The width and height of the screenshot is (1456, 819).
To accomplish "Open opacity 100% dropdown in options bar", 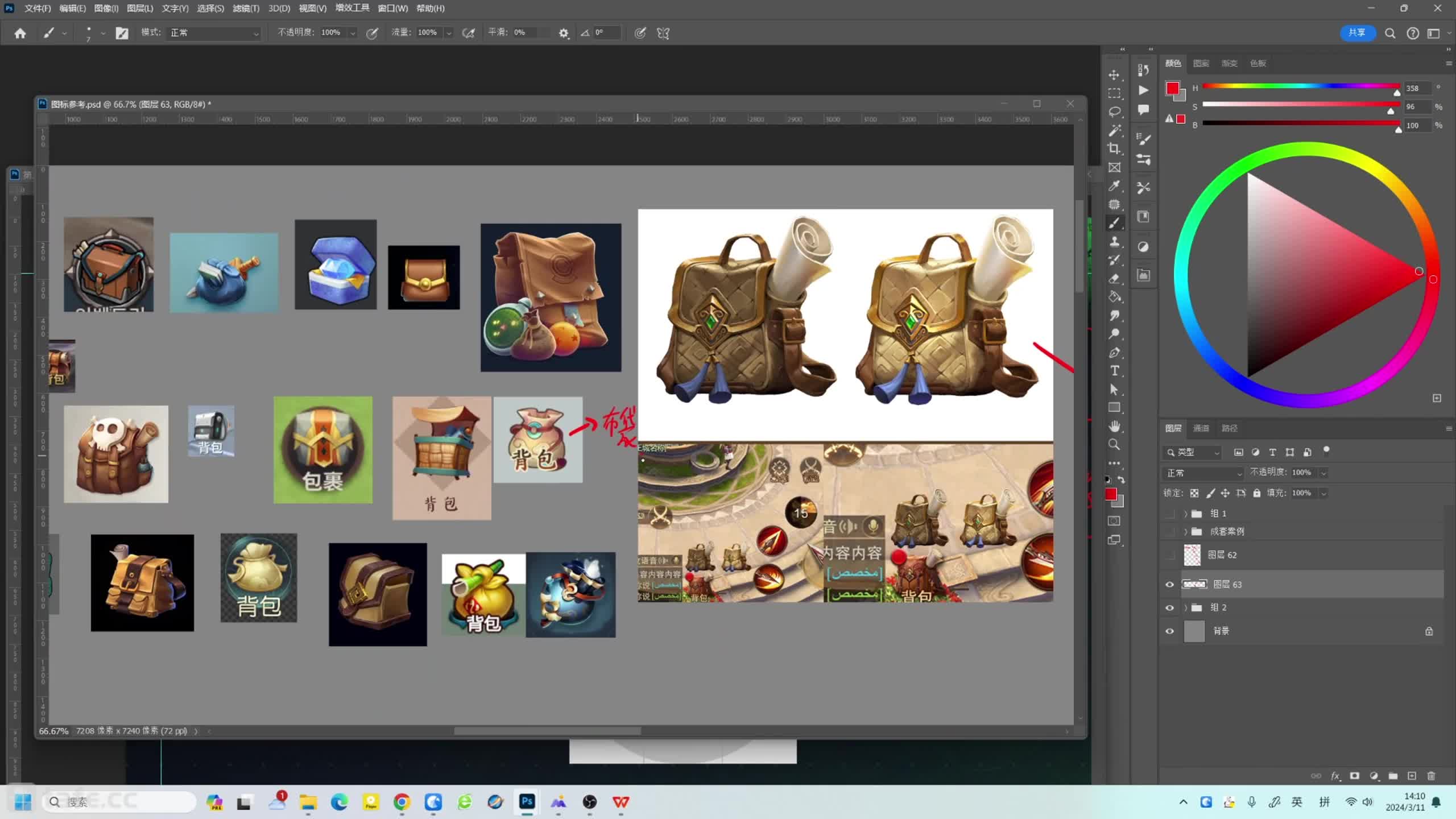I will pyautogui.click(x=353, y=33).
